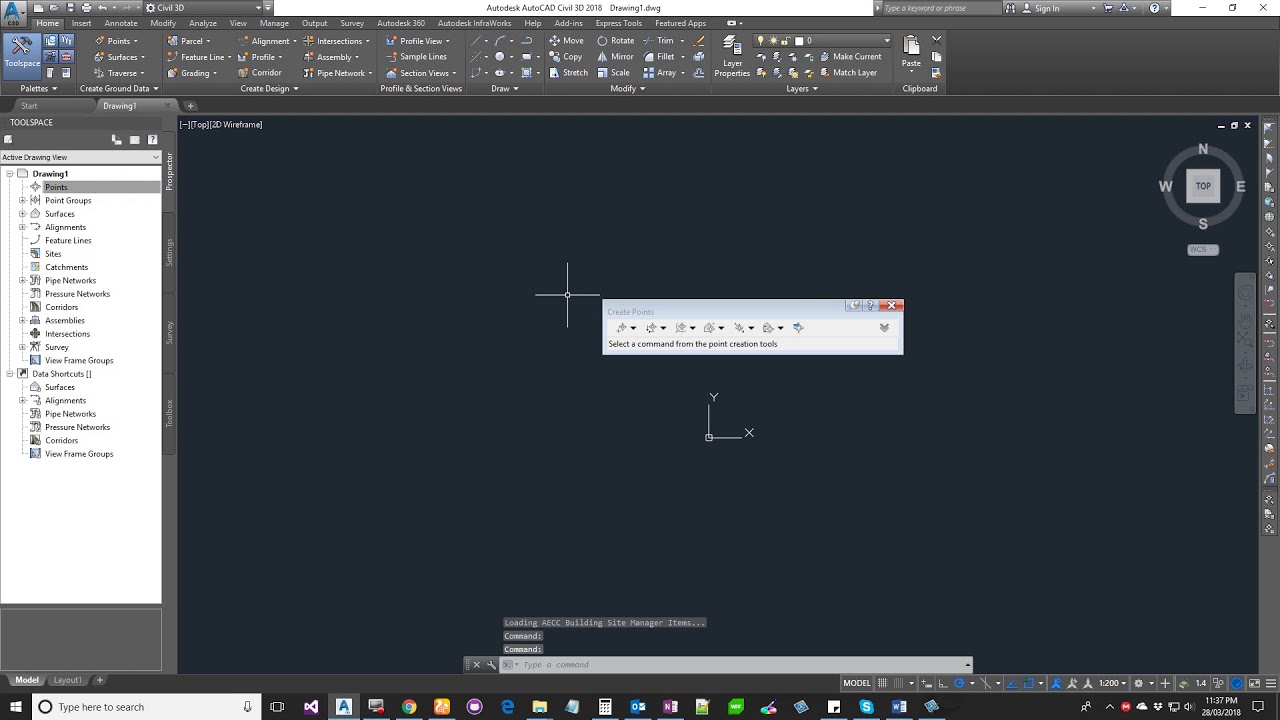Screen dimensions: 1280x720
Task: Collapse the Drawing1 tree node
Action: 10,174
